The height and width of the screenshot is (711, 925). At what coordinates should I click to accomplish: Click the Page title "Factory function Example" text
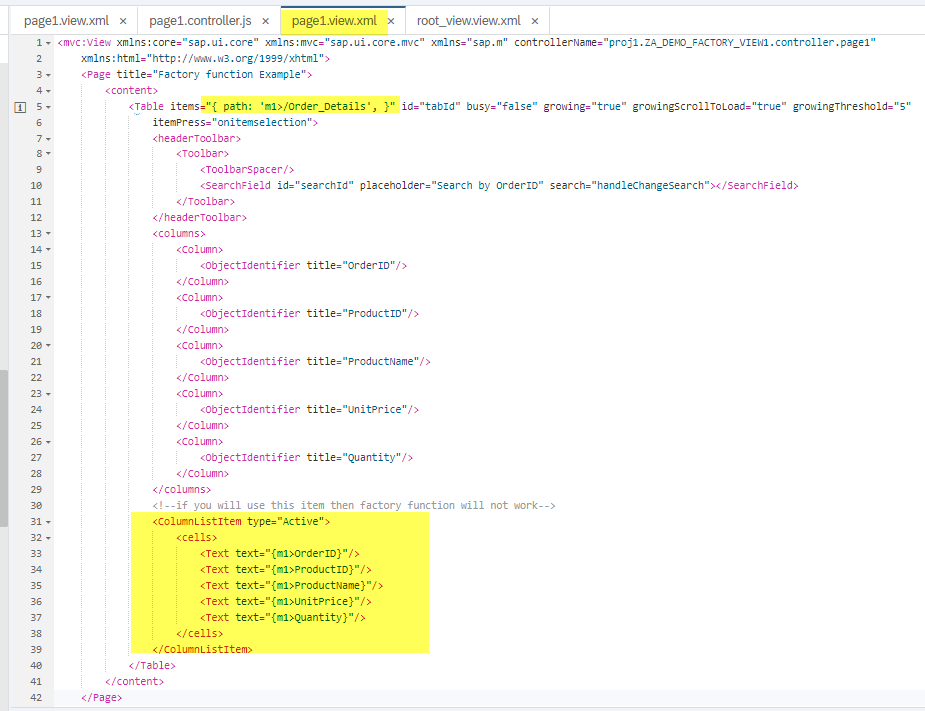coord(232,74)
